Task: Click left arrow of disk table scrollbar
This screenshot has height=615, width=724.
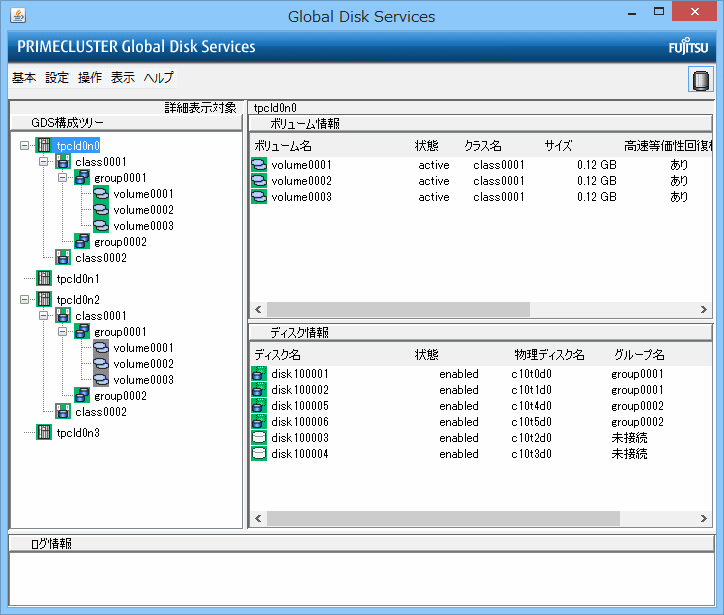Action: pos(259,519)
